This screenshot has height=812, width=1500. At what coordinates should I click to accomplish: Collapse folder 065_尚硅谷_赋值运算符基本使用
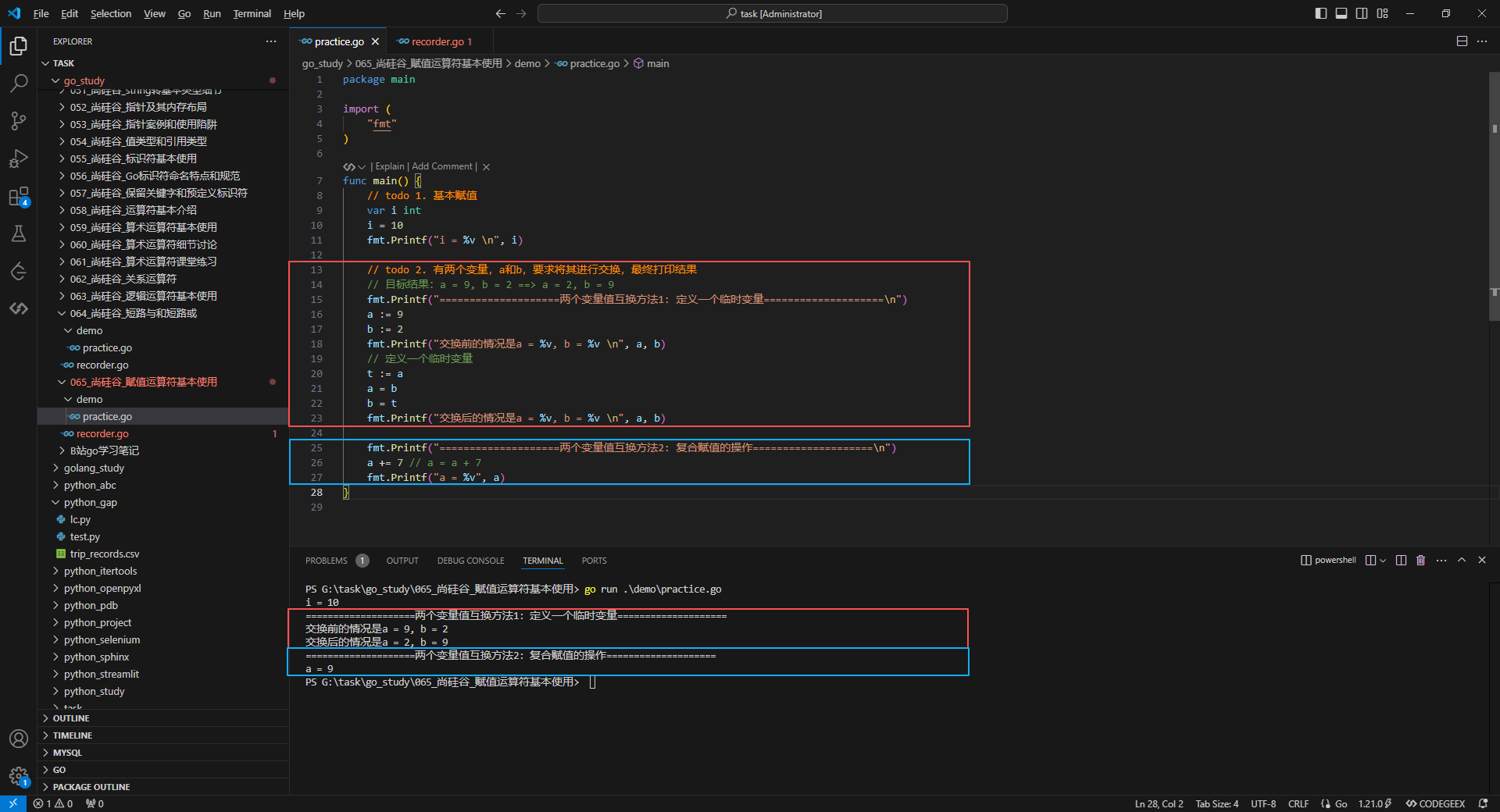pyautogui.click(x=163, y=382)
